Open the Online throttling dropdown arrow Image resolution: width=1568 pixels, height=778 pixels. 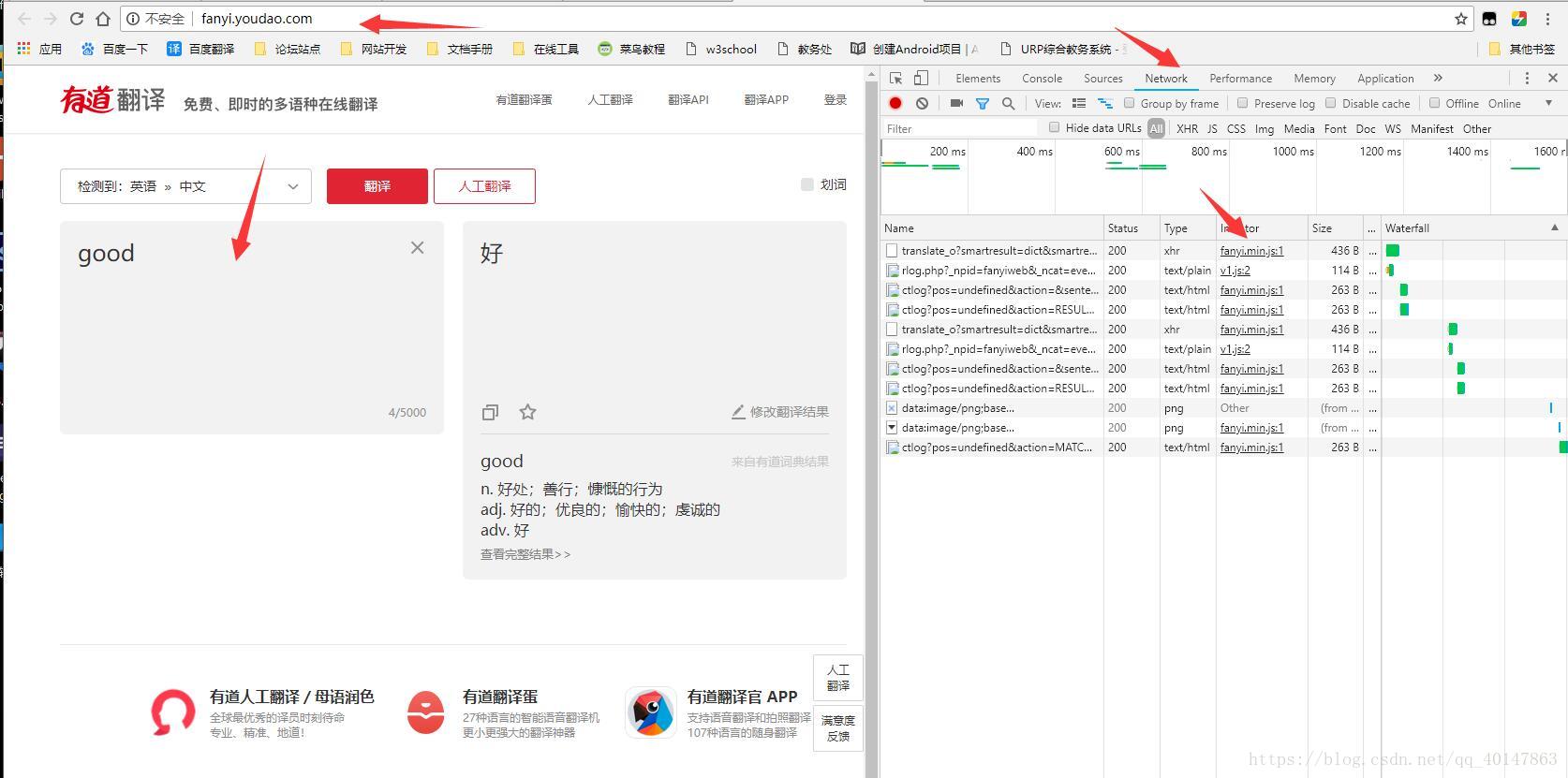click(x=1548, y=103)
